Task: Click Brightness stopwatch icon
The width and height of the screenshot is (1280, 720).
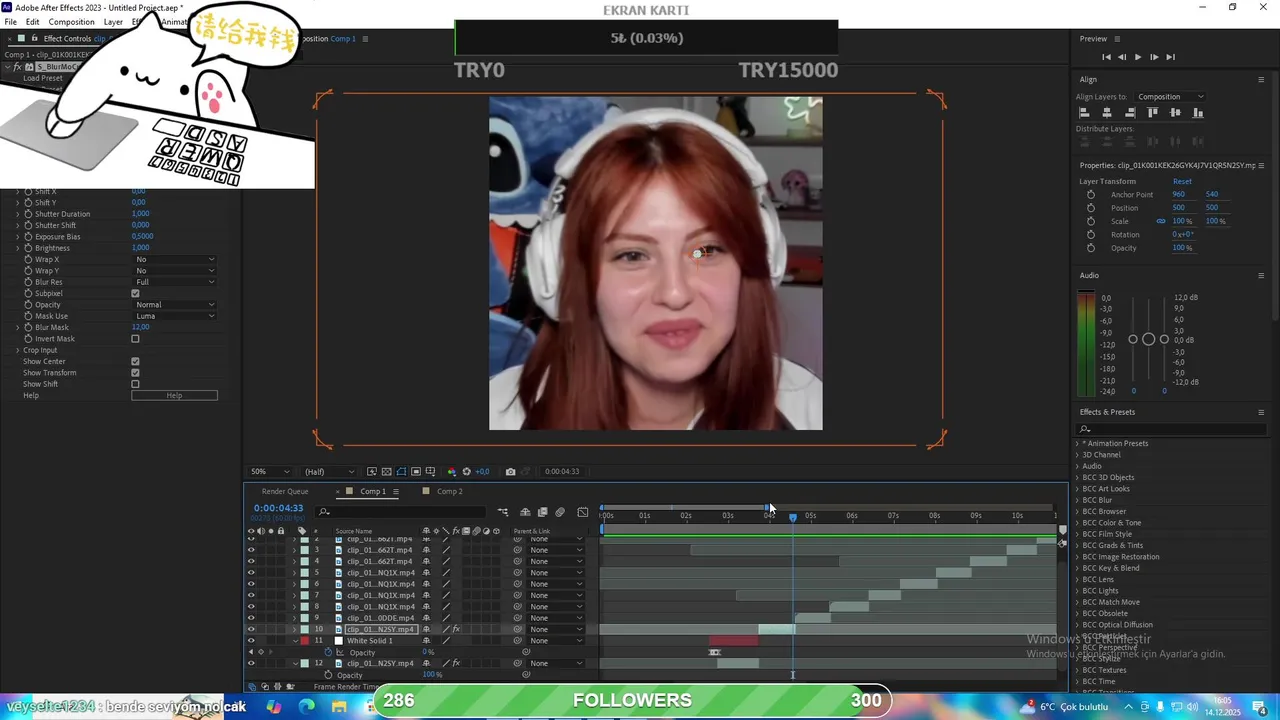Action: pos(28,248)
